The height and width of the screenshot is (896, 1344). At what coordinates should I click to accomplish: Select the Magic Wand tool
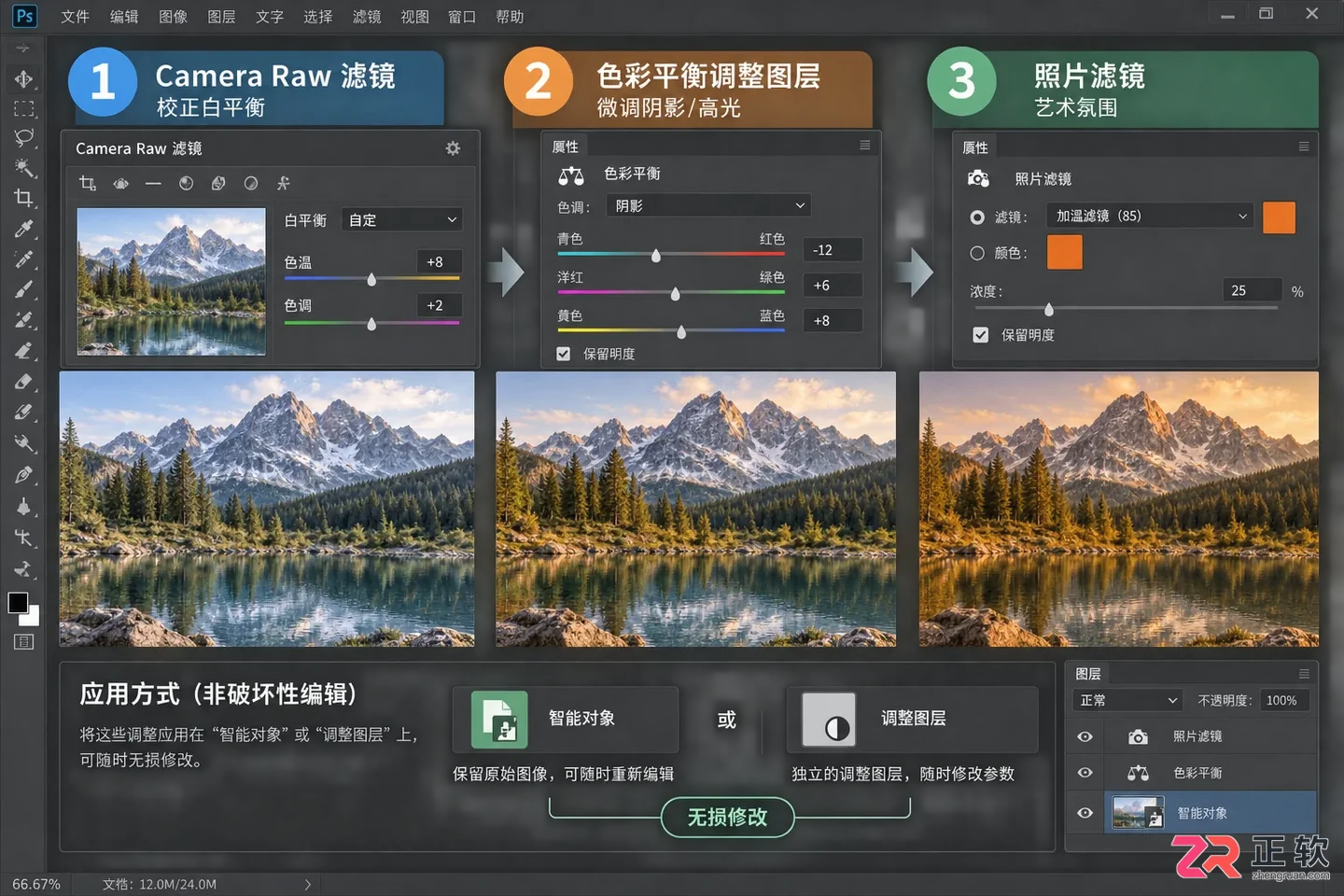(x=24, y=168)
